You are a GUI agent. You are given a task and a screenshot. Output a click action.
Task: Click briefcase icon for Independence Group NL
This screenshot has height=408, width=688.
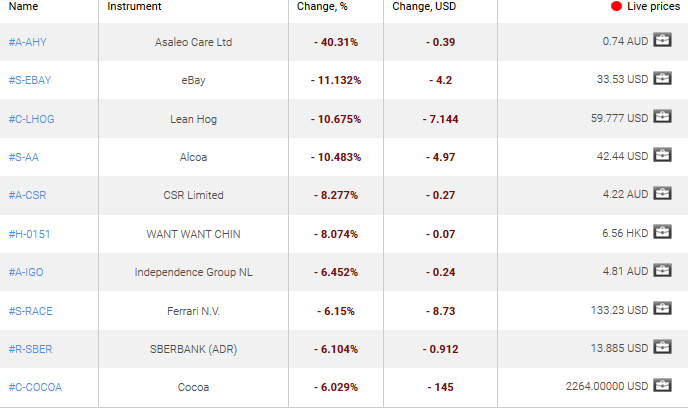662,271
